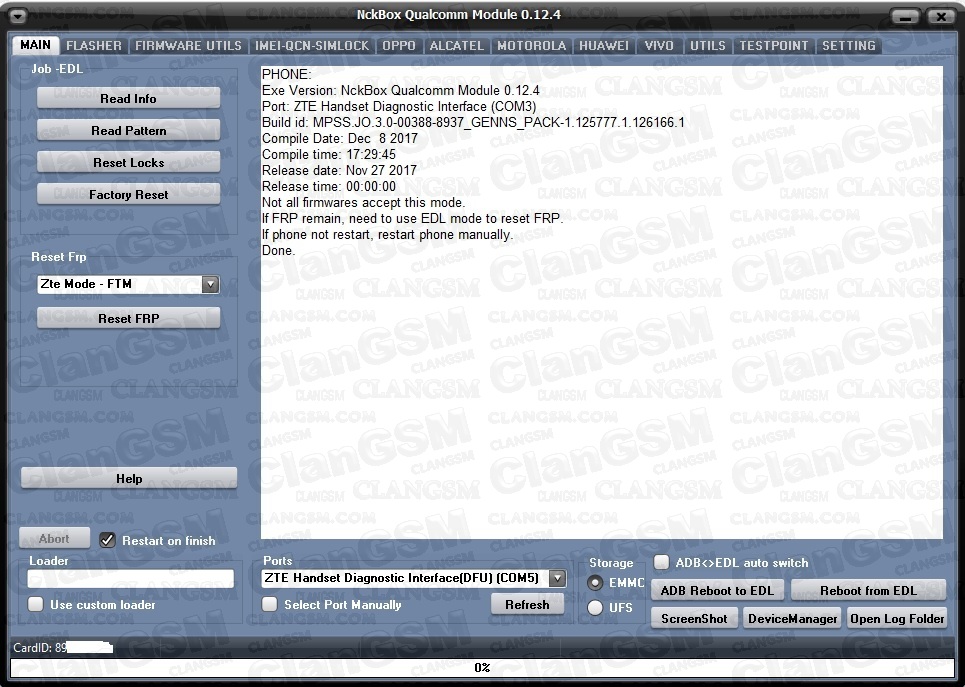Click the Compile Date log line
Screen dimensions: 965x687
point(340,139)
